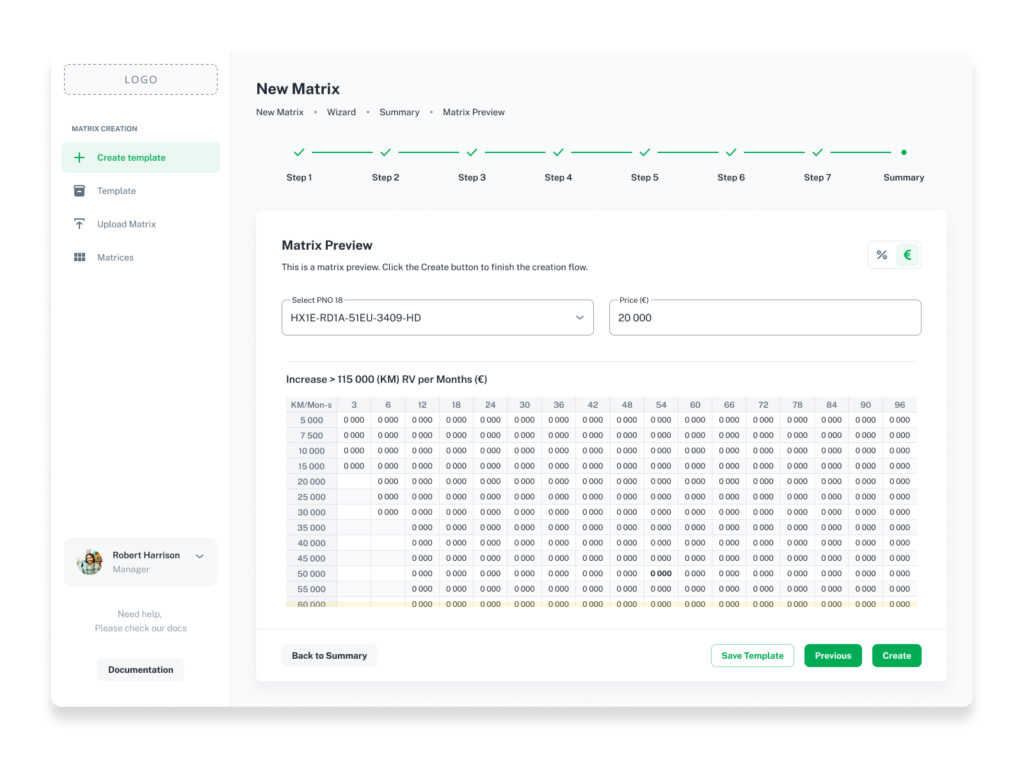The width and height of the screenshot is (1024, 758).
Task: Switch matrix view to euro mode
Action: [907, 255]
